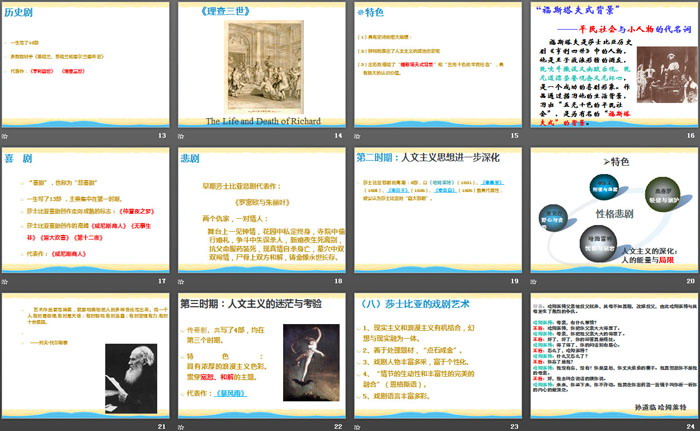The height and width of the screenshot is (431, 700).
Task: Click the 《威尼斯商人》 text after 代表作 on slide 17
Action: [x=68, y=254]
